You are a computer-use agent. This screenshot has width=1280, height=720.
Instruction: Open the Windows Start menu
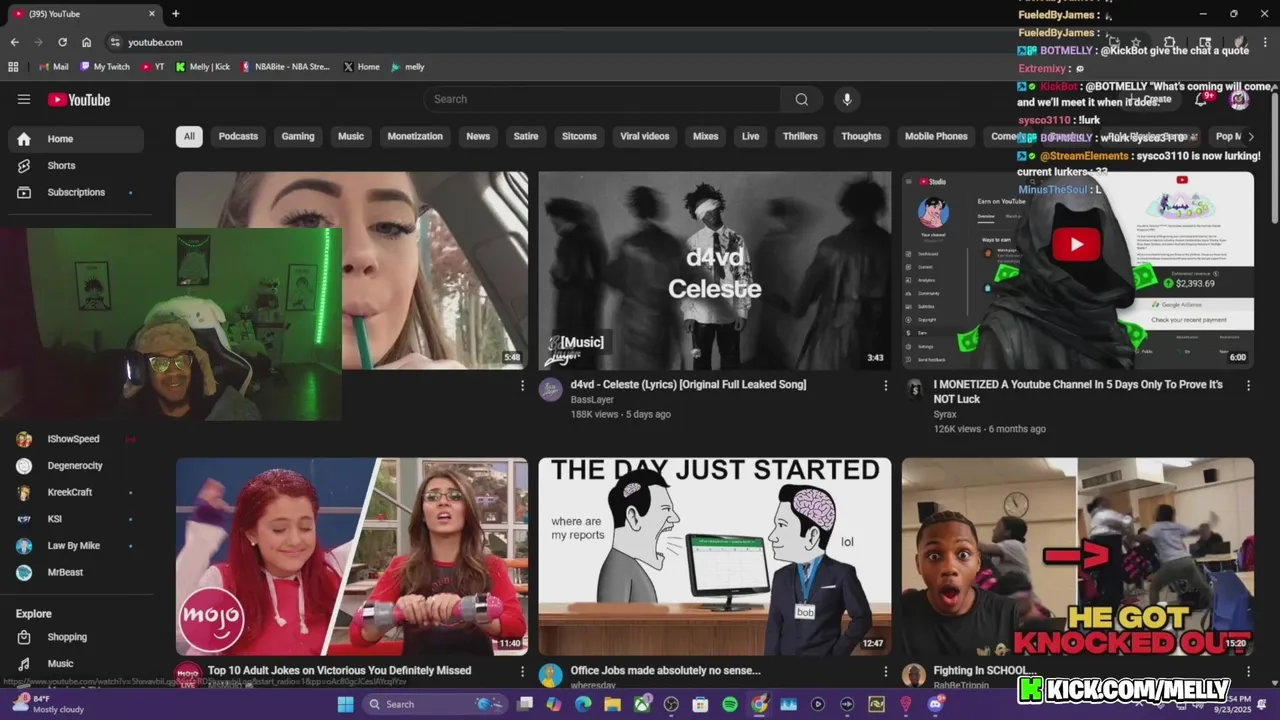(x=345, y=704)
